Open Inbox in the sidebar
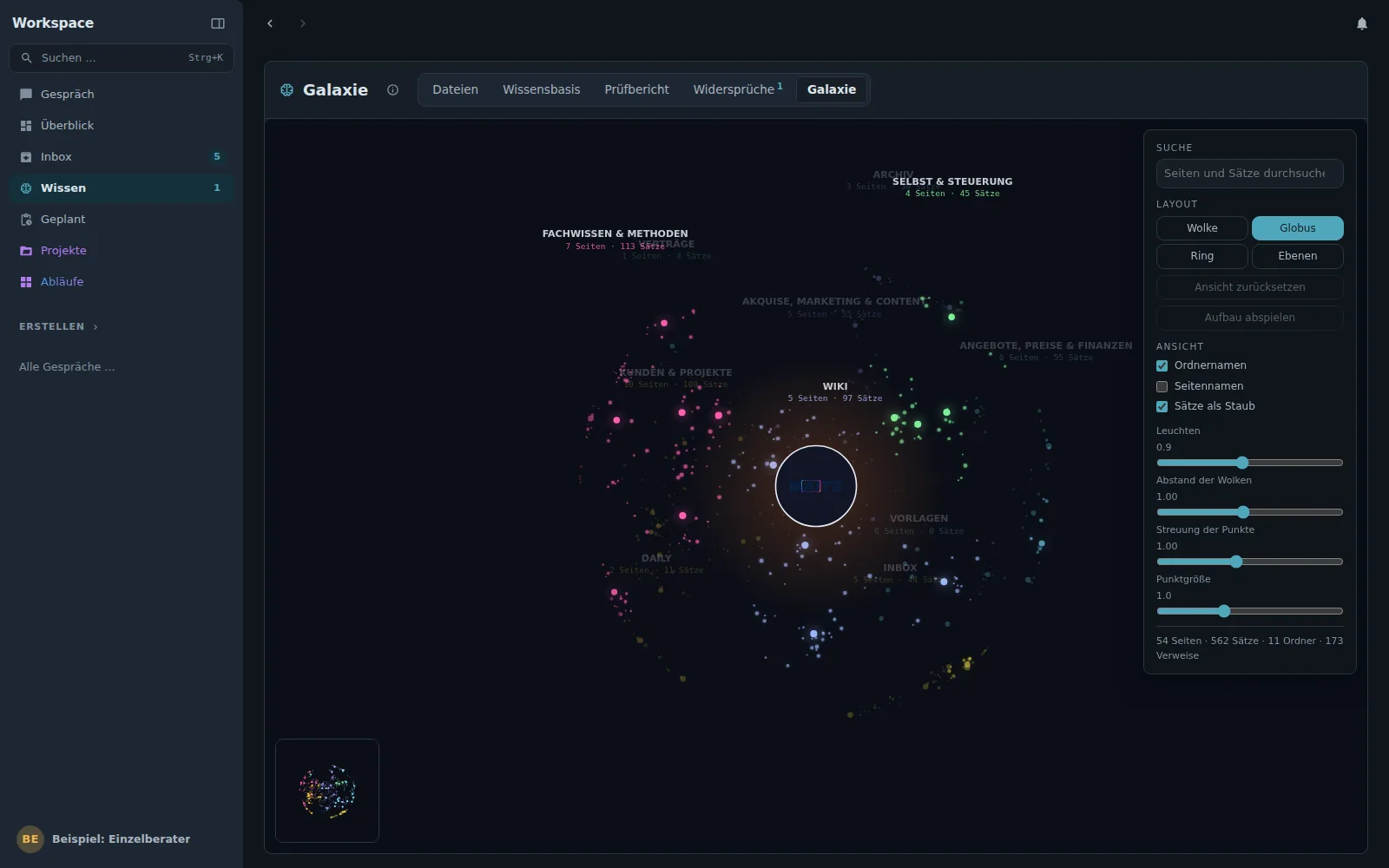The height and width of the screenshot is (868, 1389). (x=122, y=156)
